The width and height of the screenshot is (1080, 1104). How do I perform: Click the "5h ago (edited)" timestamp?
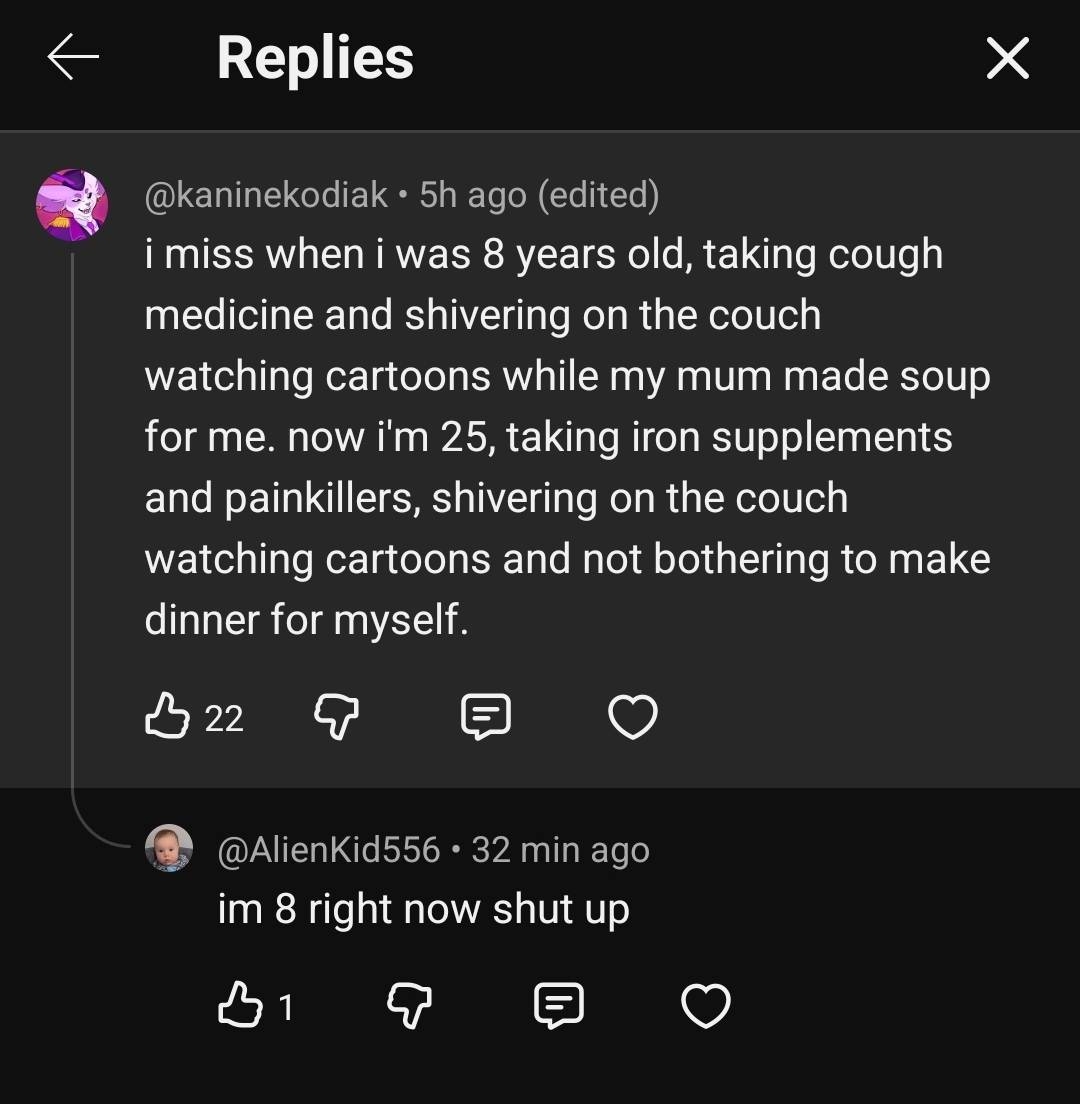tap(539, 194)
